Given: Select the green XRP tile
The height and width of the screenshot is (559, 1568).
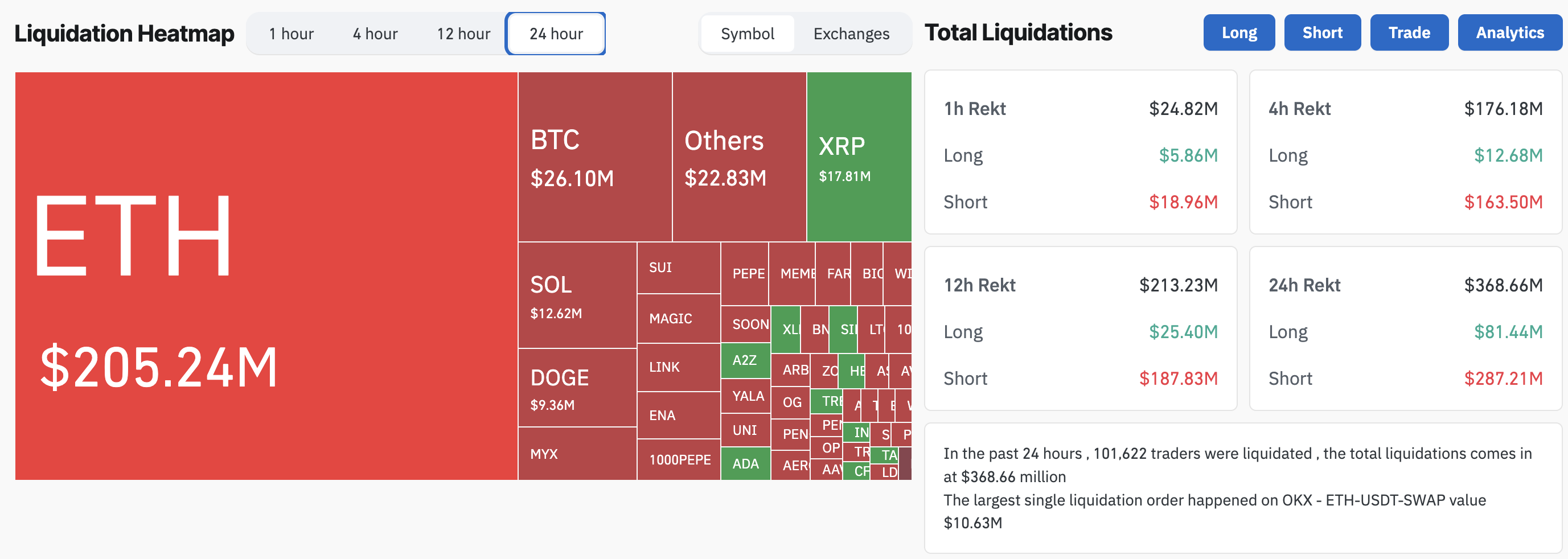Looking at the screenshot, I should (x=859, y=157).
